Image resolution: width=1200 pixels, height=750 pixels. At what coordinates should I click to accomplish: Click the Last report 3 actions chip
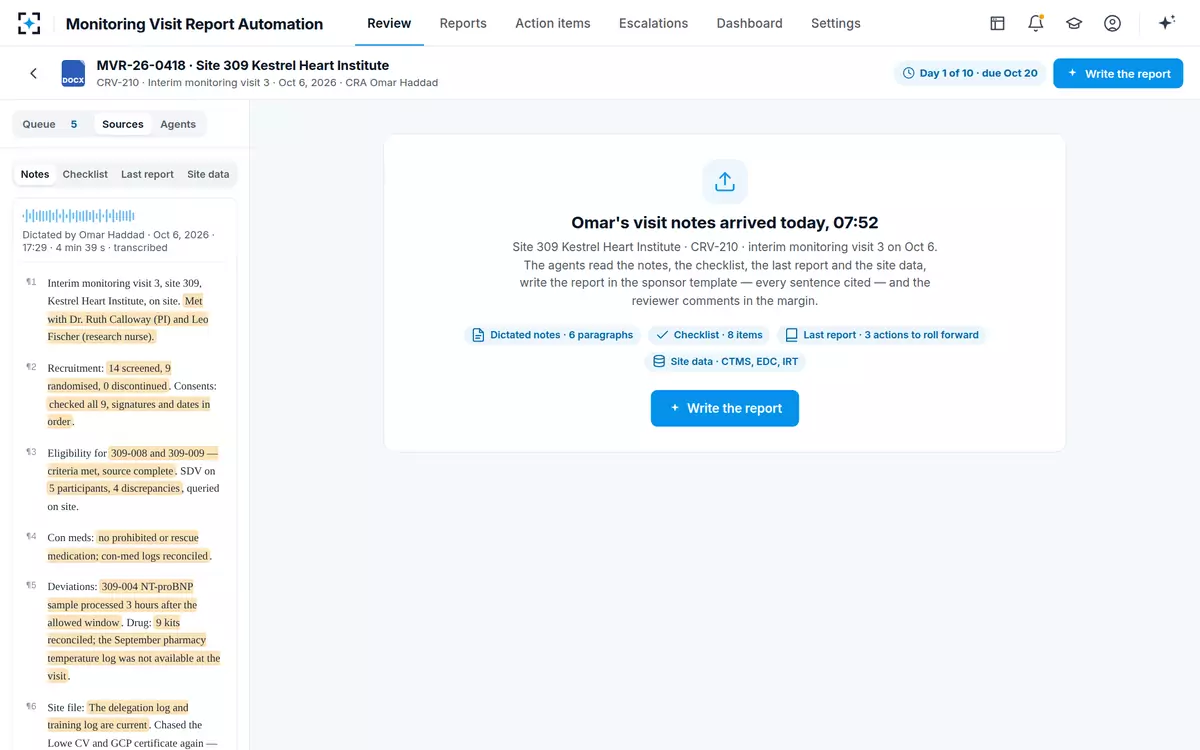coord(881,335)
